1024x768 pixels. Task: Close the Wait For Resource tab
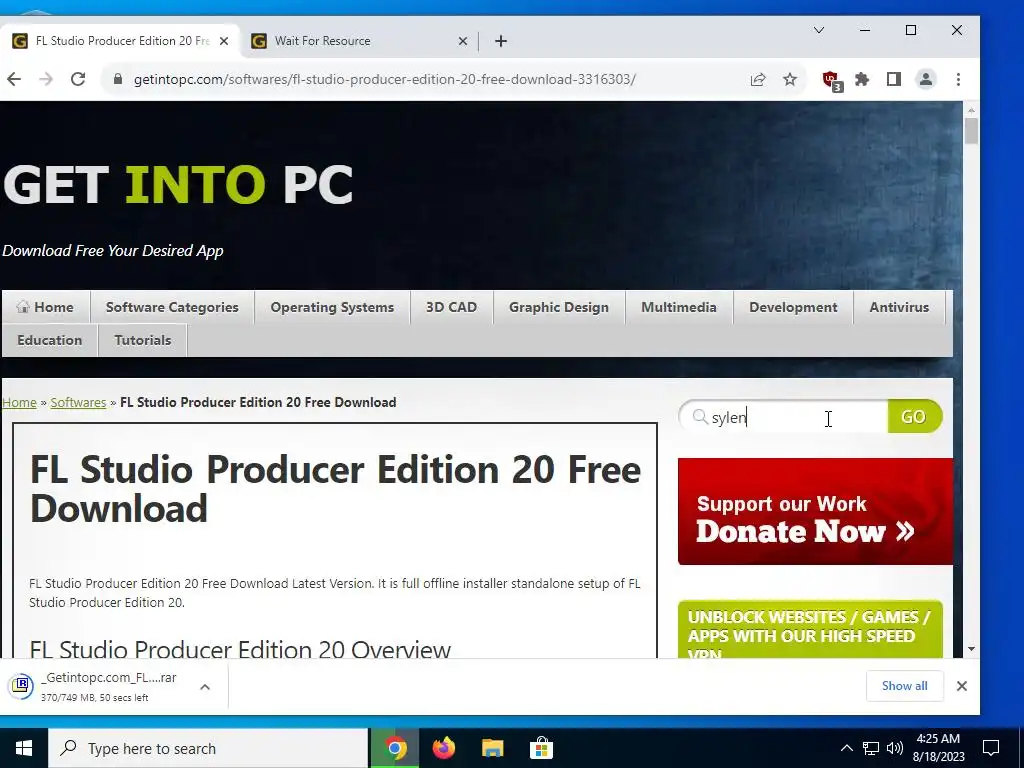tap(462, 41)
